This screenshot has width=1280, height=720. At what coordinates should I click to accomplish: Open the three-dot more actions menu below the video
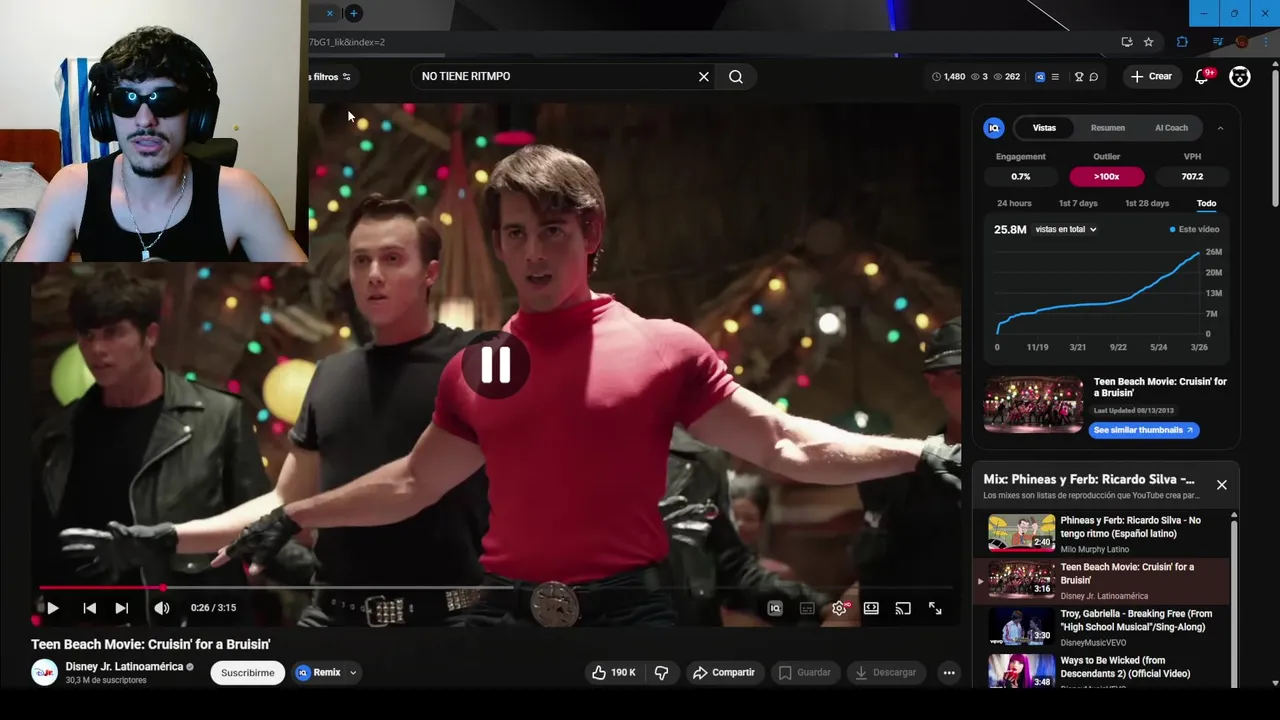pos(949,673)
